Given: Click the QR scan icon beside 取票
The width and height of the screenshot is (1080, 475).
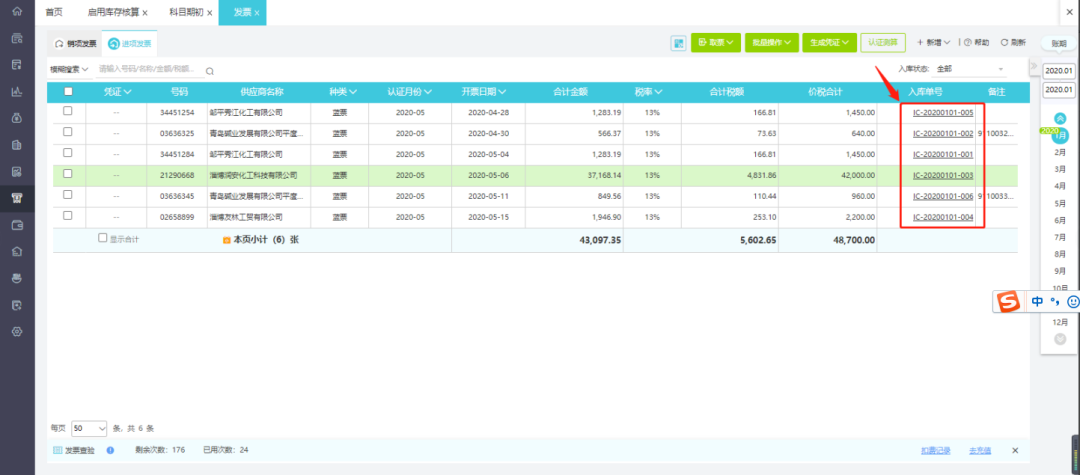Looking at the screenshot, I should [678, 43].
